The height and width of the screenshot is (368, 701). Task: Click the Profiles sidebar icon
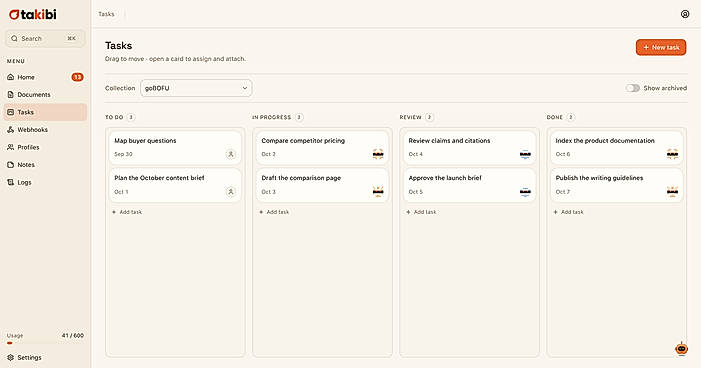[11, 147]
